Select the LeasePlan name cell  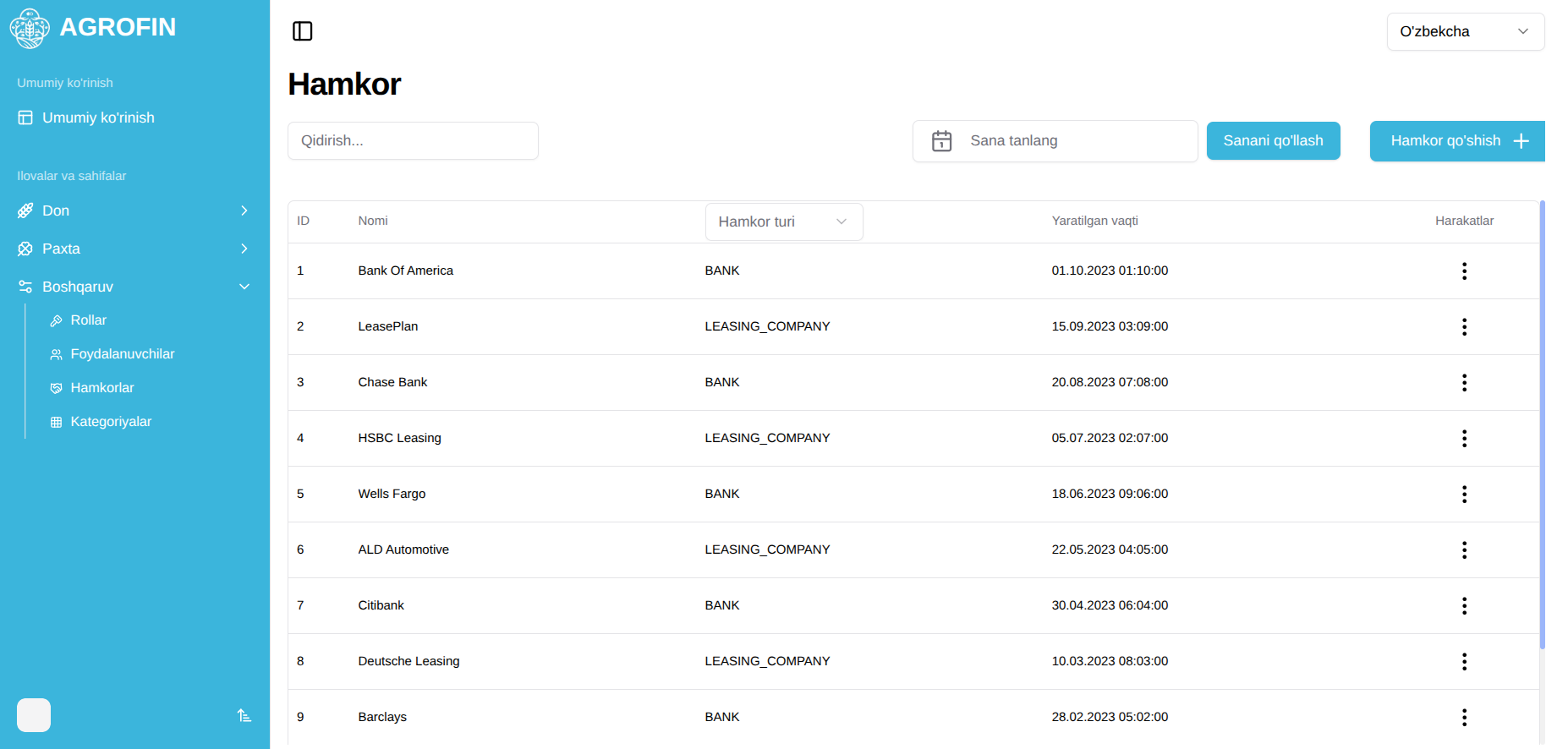pos(387,326)
